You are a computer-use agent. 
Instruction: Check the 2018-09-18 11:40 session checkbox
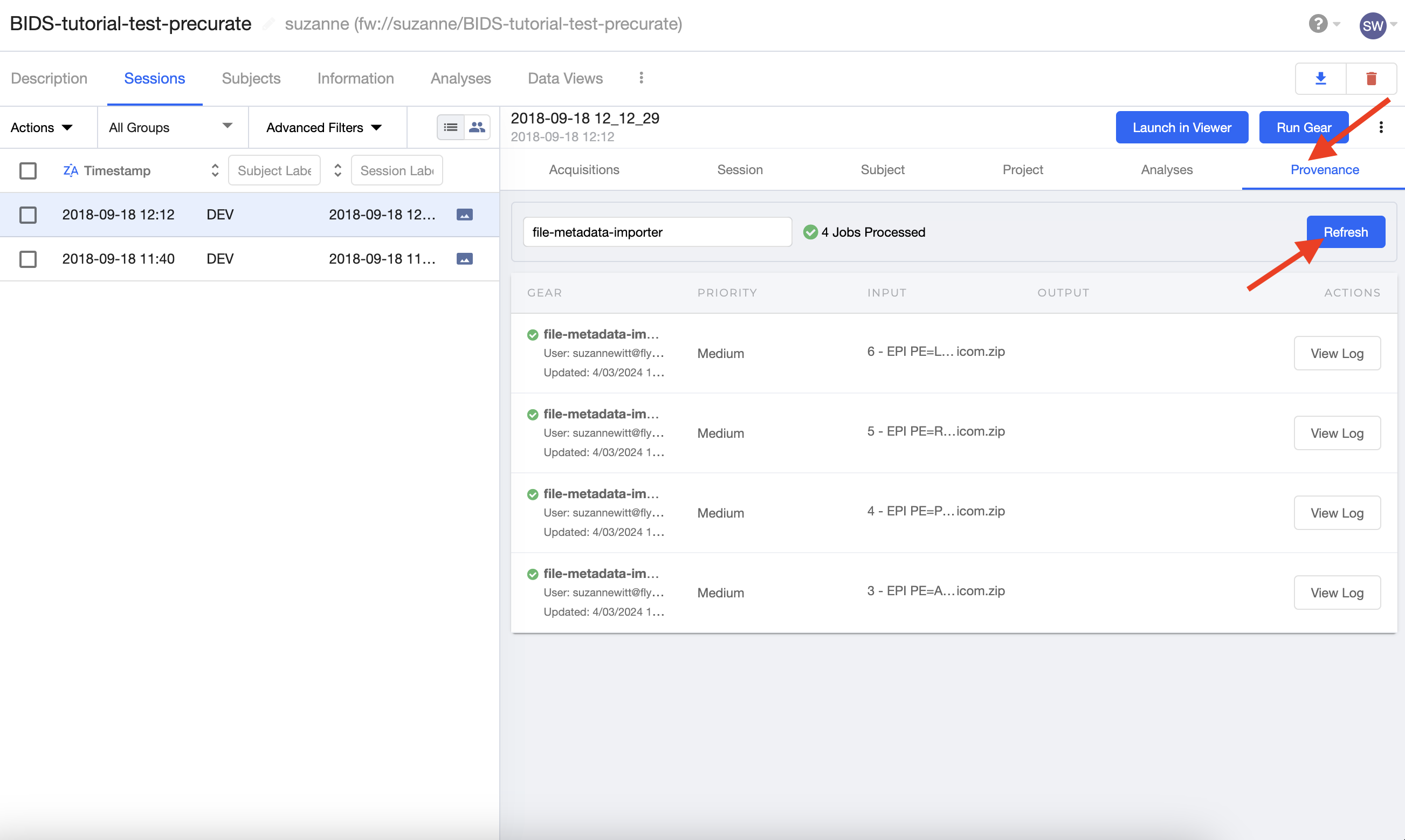coord(27,259)
